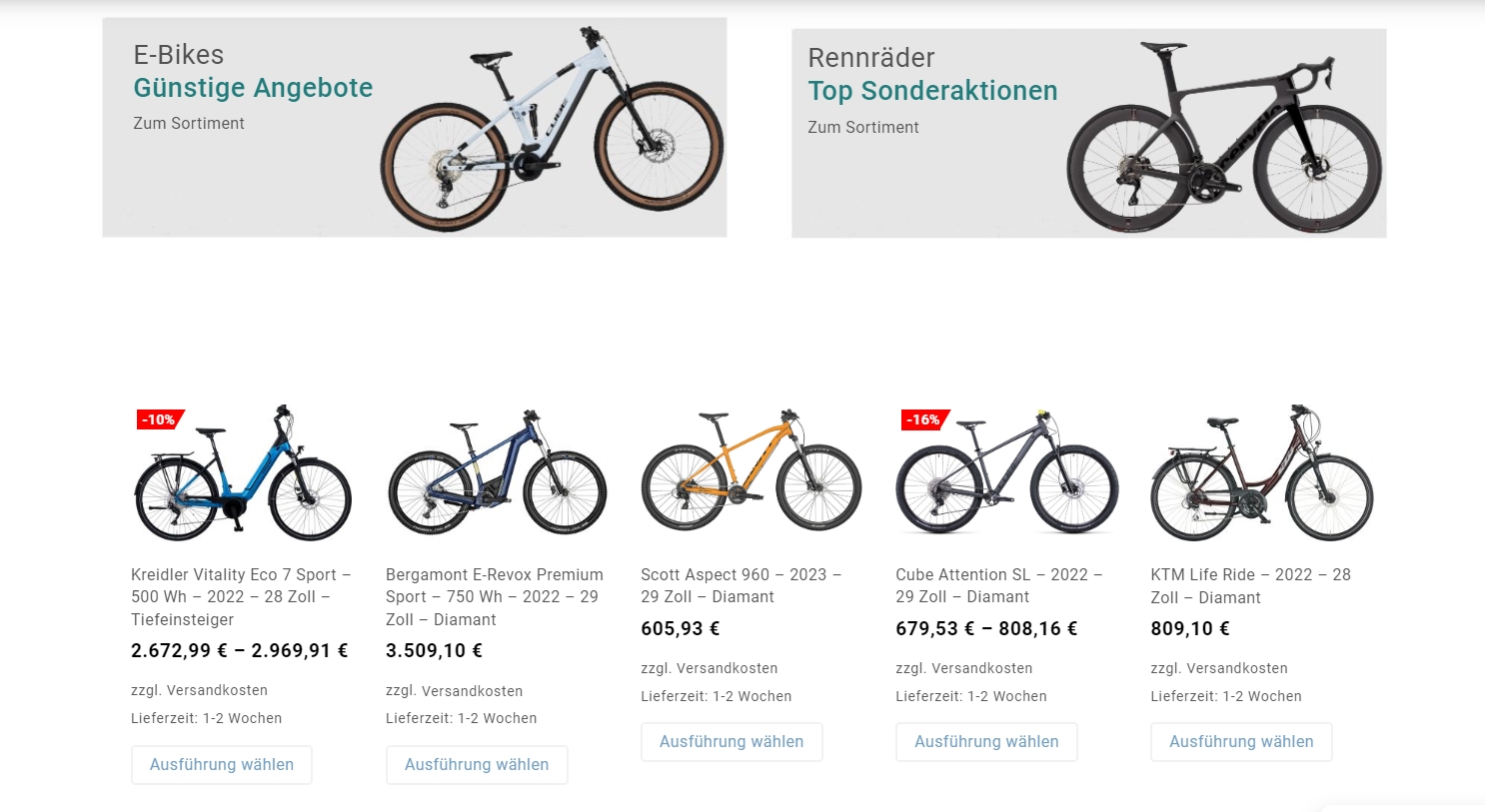1485x812 pixels.
Task: Click the grey Cube Attention SL bike image
Action: pyautogui.click(x=1007, y=470)
